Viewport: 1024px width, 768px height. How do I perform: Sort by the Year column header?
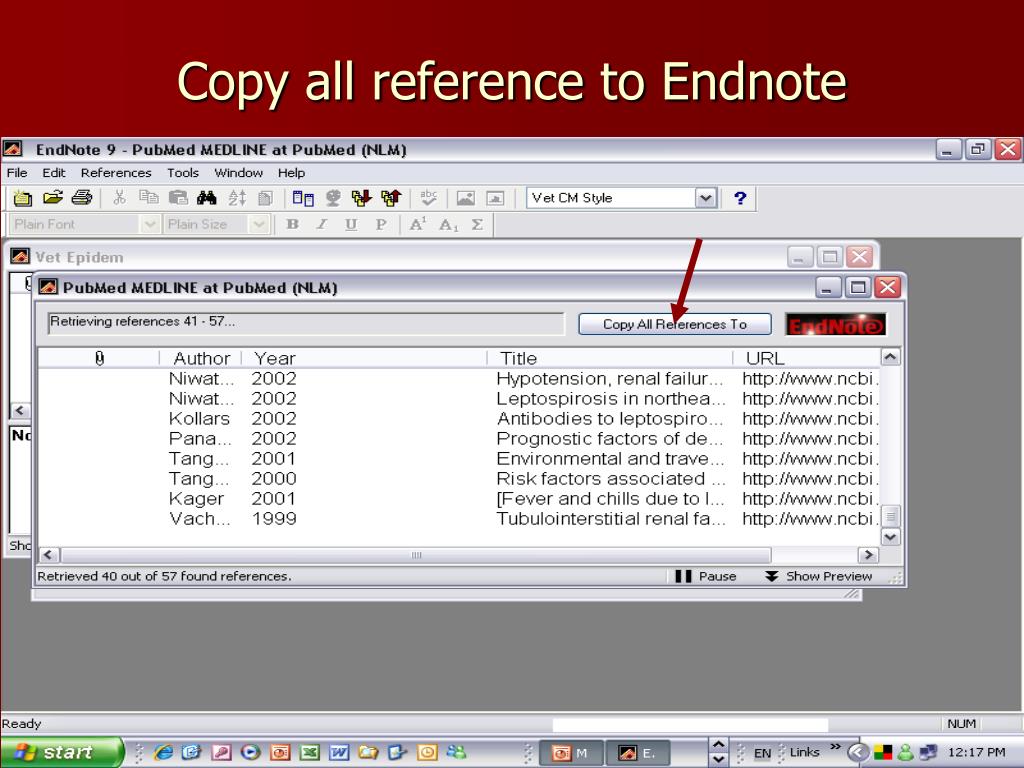tap(364, 358)
